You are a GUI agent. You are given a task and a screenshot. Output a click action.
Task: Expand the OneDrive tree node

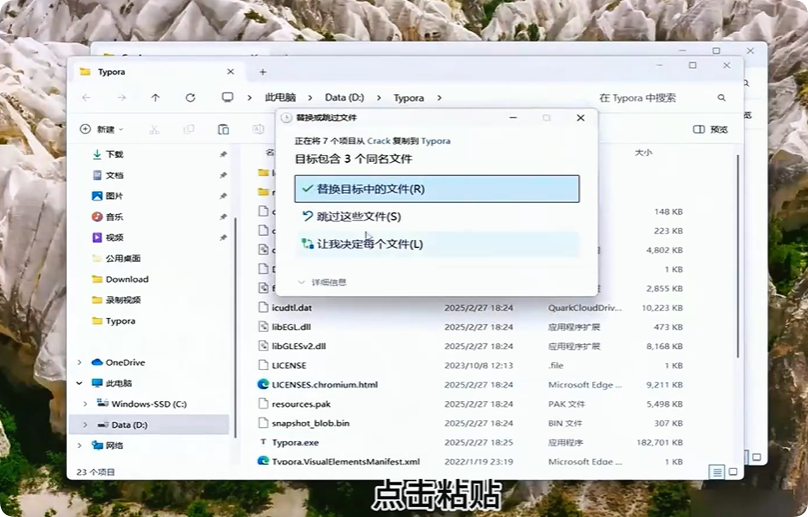[x=79, y=362]
